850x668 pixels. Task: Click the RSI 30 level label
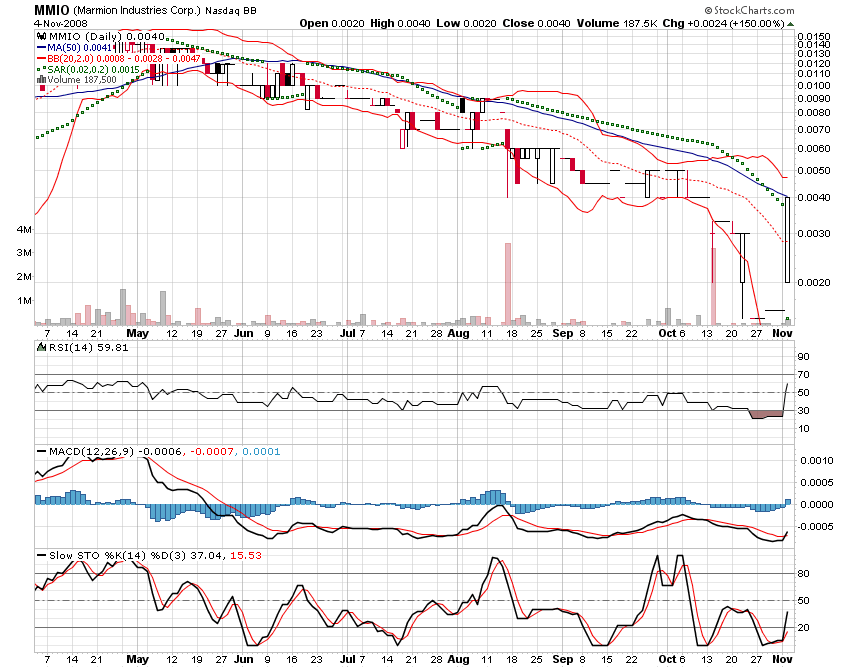point(803,410)
